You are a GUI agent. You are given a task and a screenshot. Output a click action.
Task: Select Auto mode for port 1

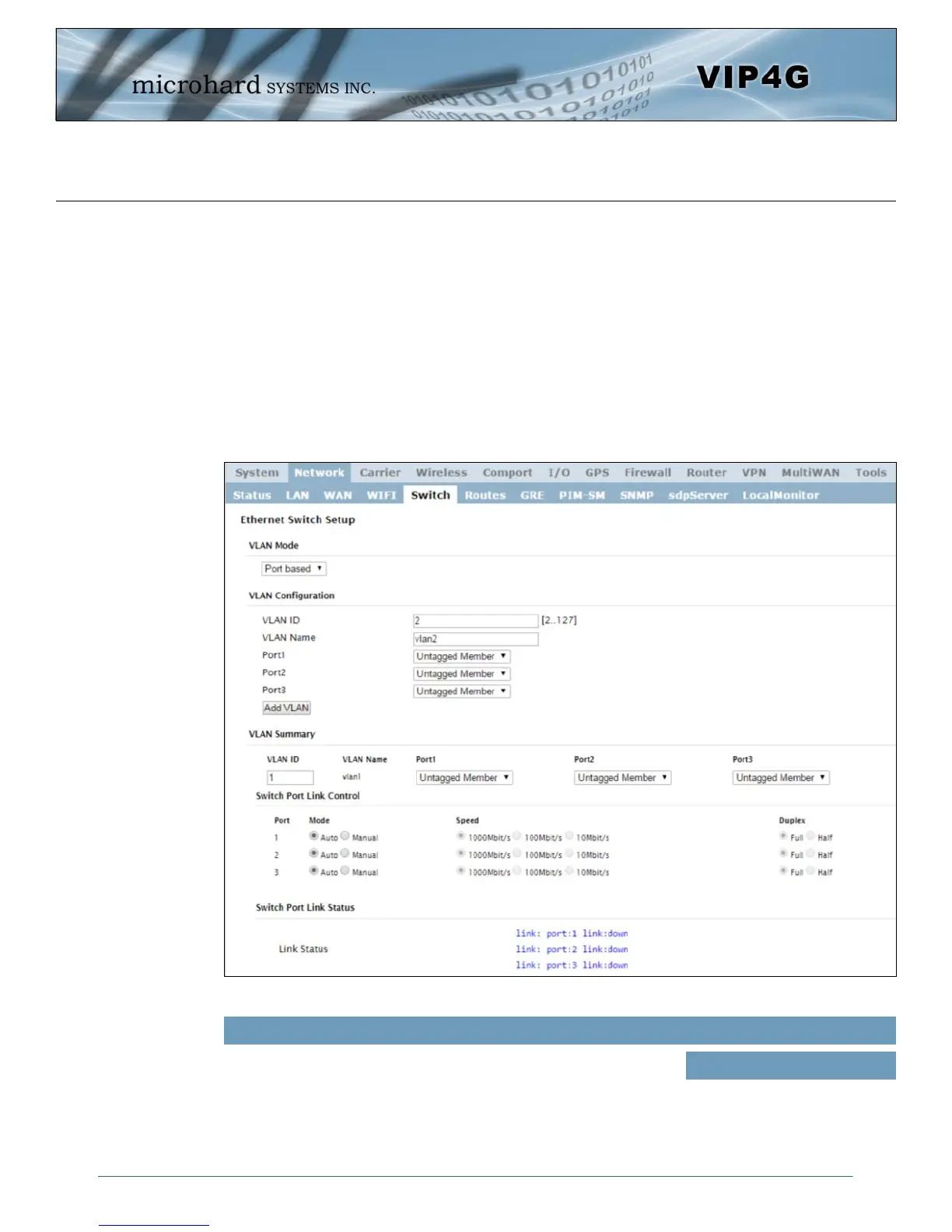point(313,836)
